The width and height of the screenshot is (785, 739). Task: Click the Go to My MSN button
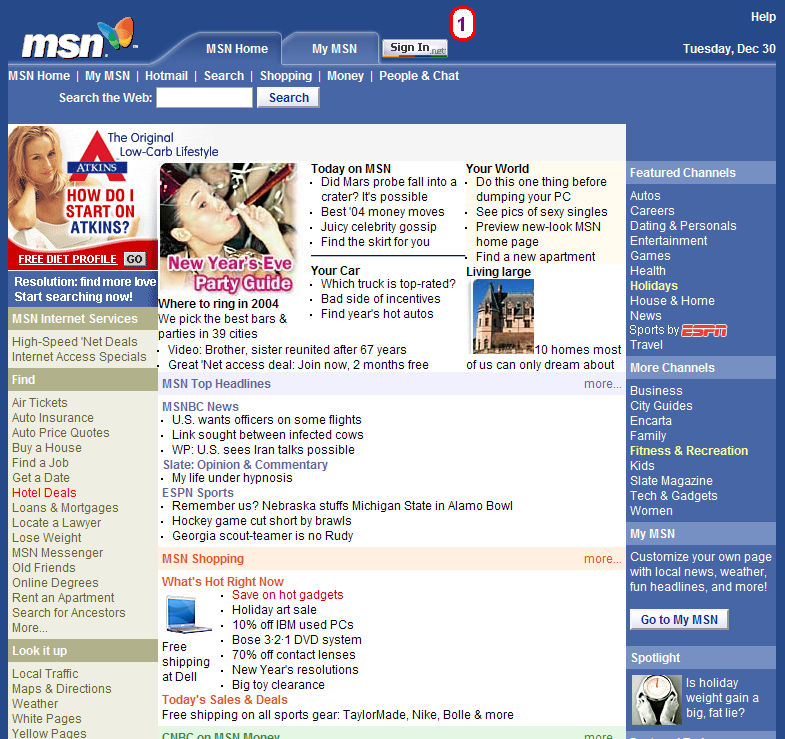point(679,619)
